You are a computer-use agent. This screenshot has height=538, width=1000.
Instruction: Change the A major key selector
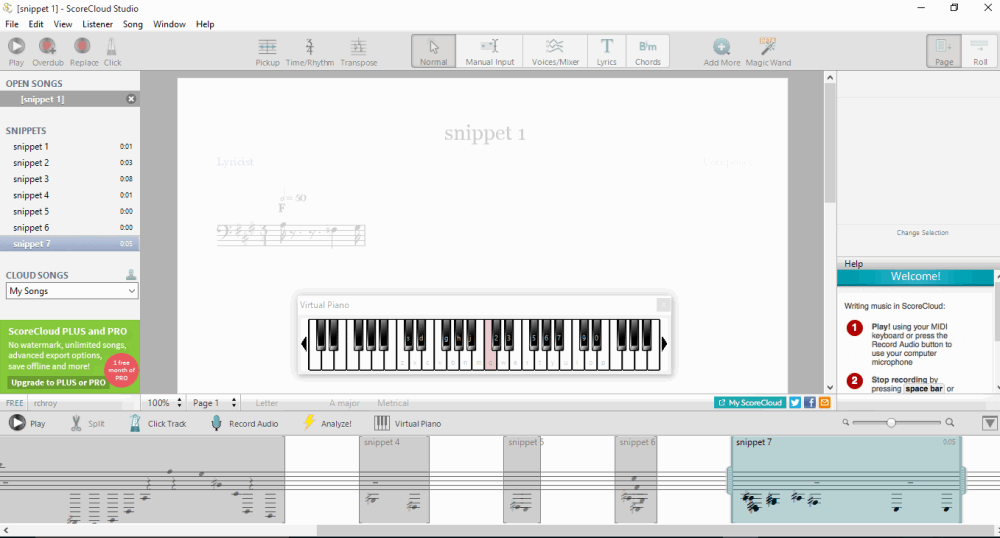(344, 403)
